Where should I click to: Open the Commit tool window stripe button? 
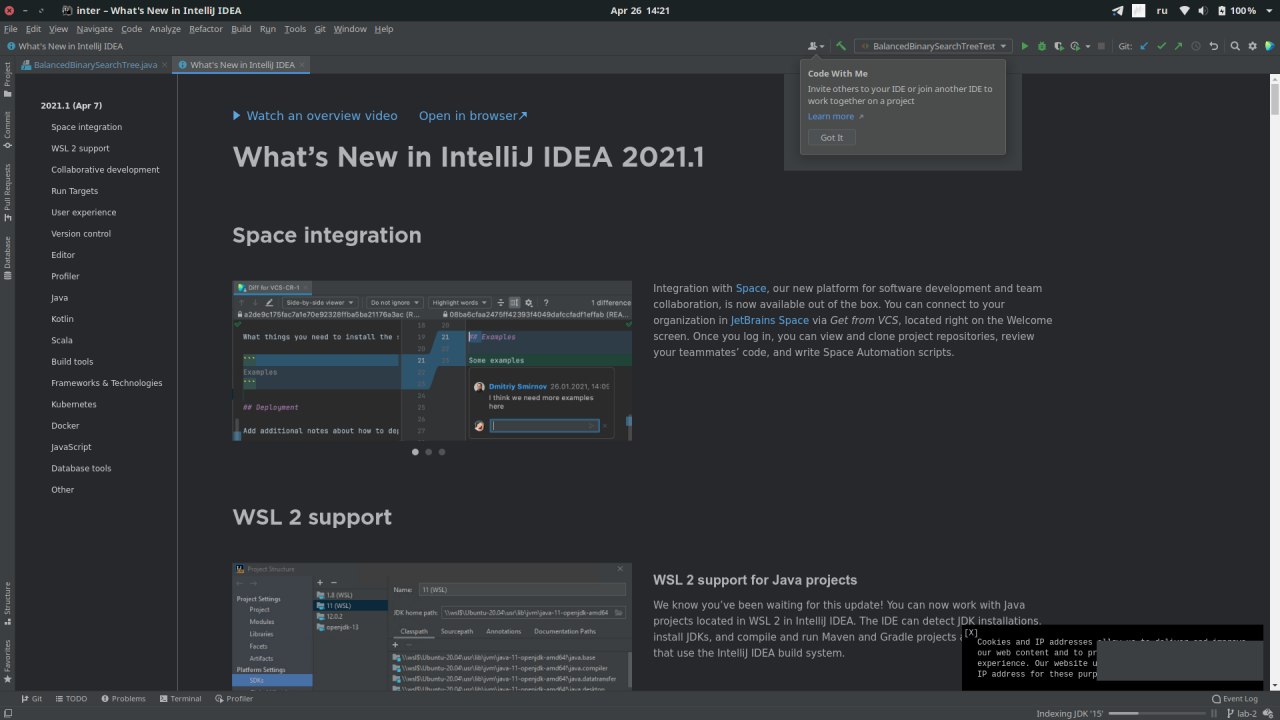pos(7,129)
